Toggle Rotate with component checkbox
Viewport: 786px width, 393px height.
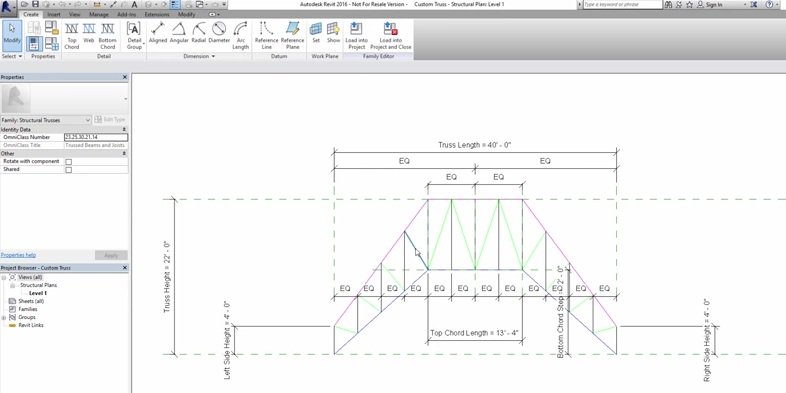pos(69,161)
